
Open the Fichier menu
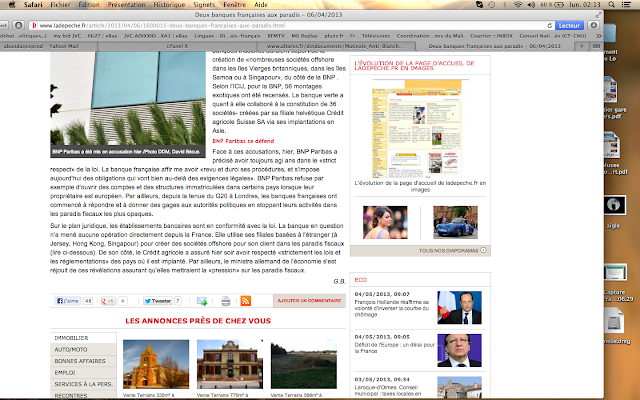pos(60,4)
